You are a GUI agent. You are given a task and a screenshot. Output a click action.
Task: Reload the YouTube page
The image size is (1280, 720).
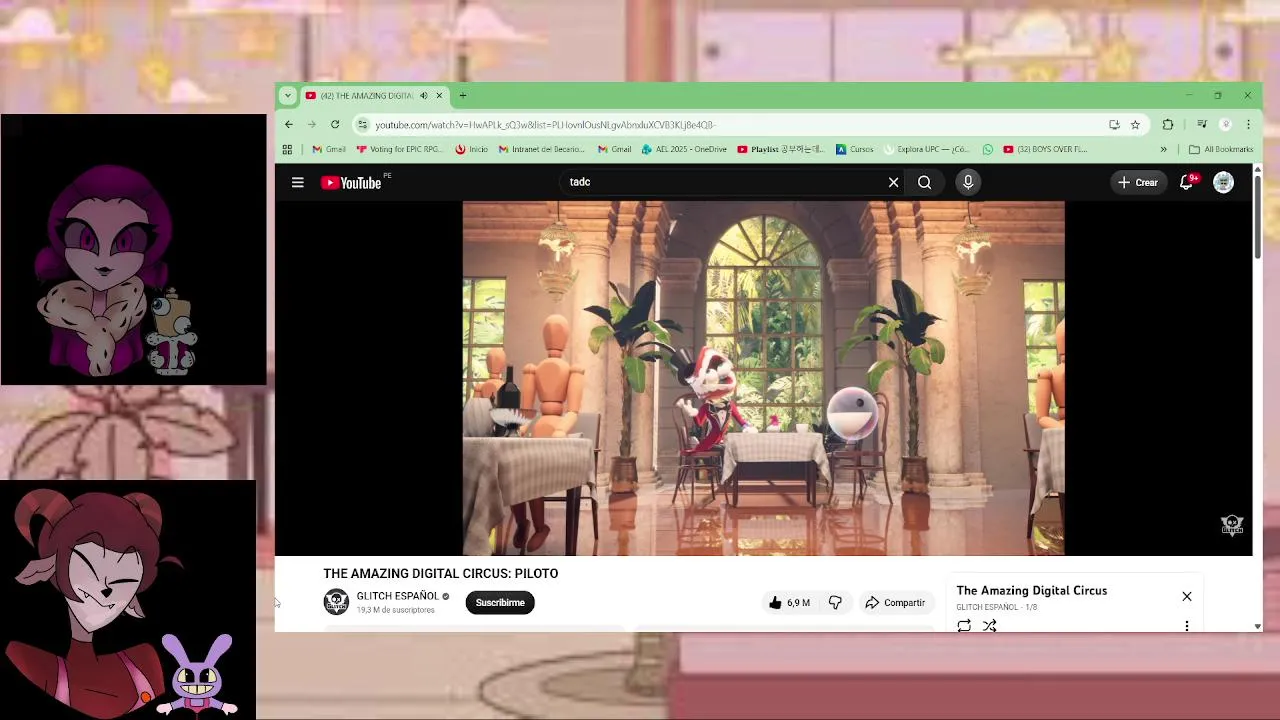tap(335, 125)
